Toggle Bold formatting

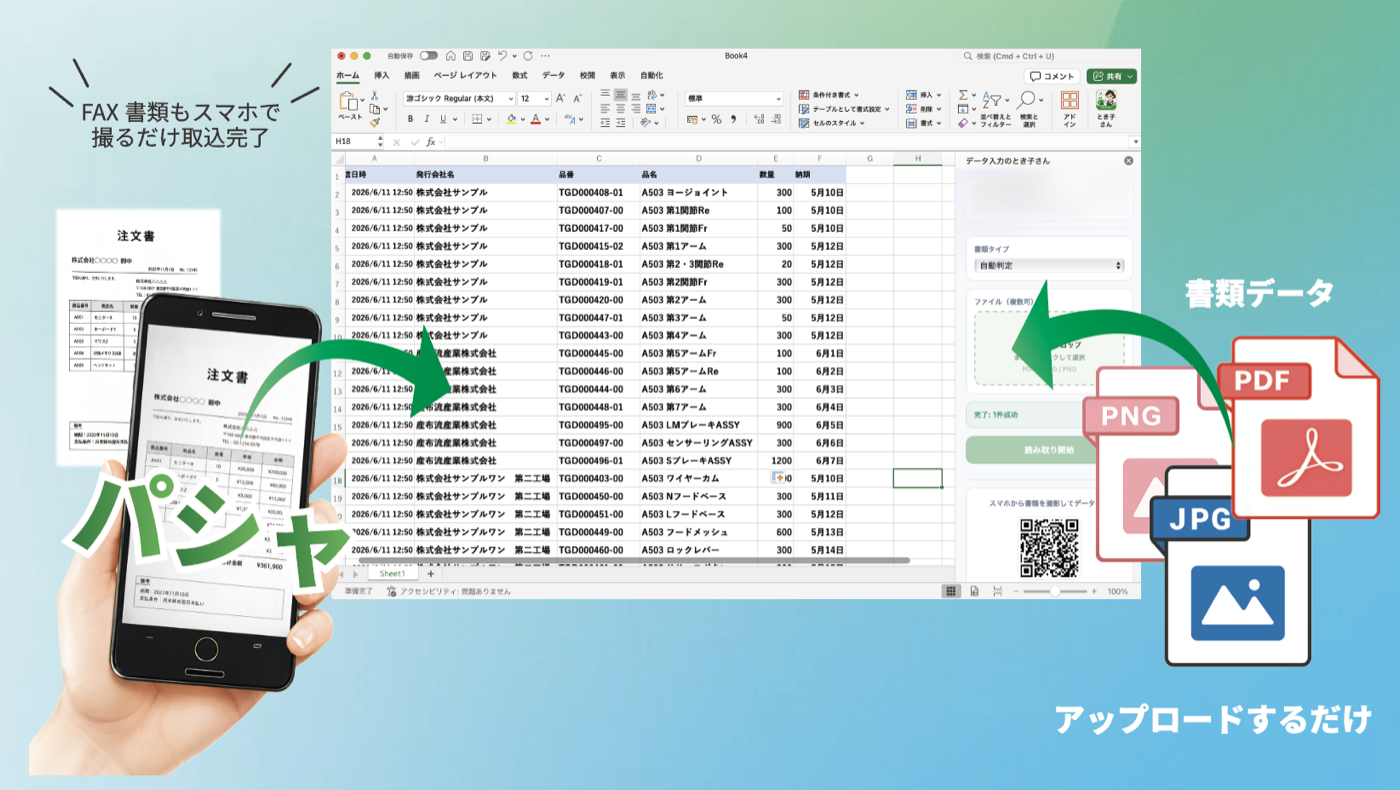pos(410,119)
